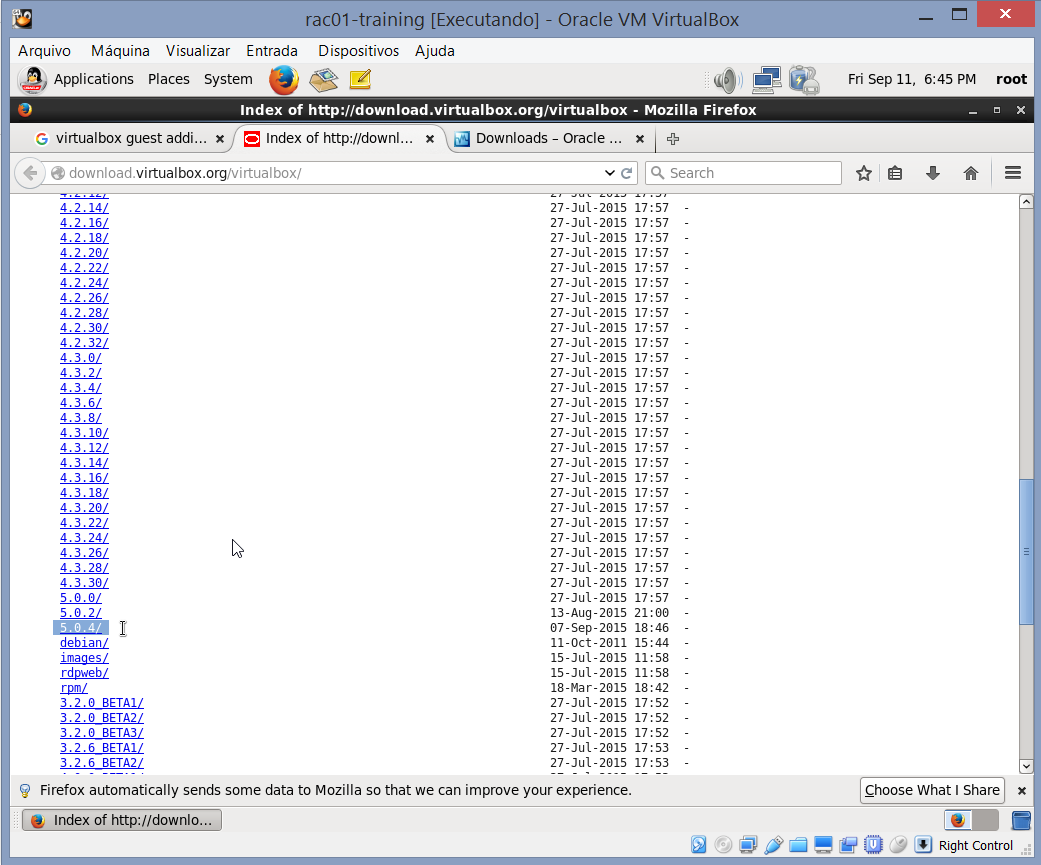Bookmark this page with the star icon

point(863,173)
